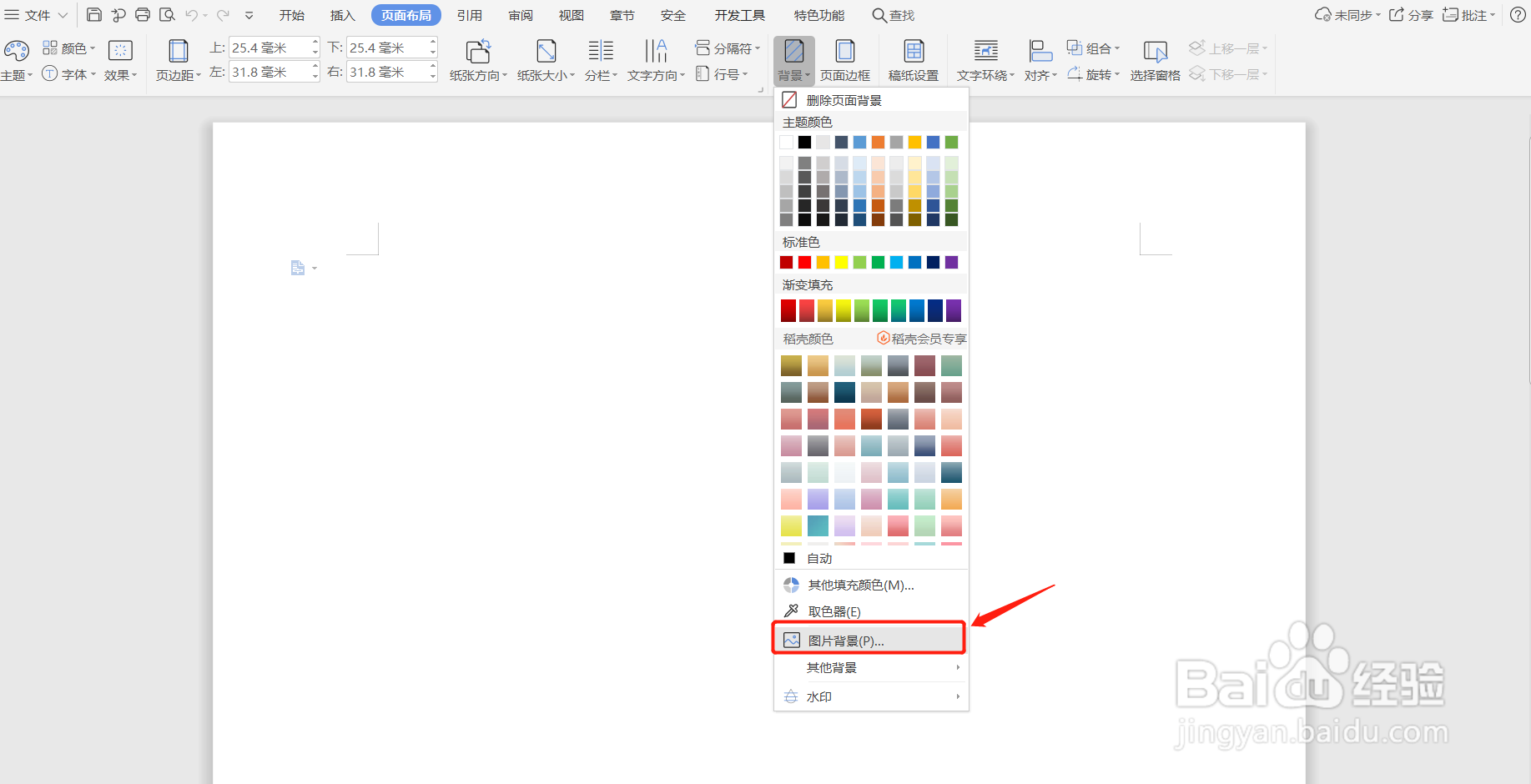Image resolution: width=1531 pixels, height=784 pixels.
Task: Click the 文字环绕 text wrap icon
Action: 986,51
